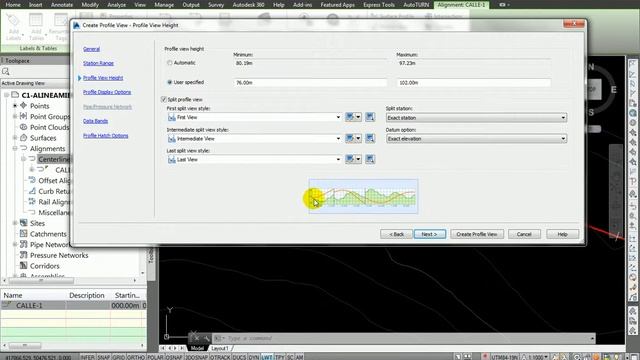Click the < Back button
The height and width of the screenshot is (360, 640).
pyautogui.click(x=396, y=234)
